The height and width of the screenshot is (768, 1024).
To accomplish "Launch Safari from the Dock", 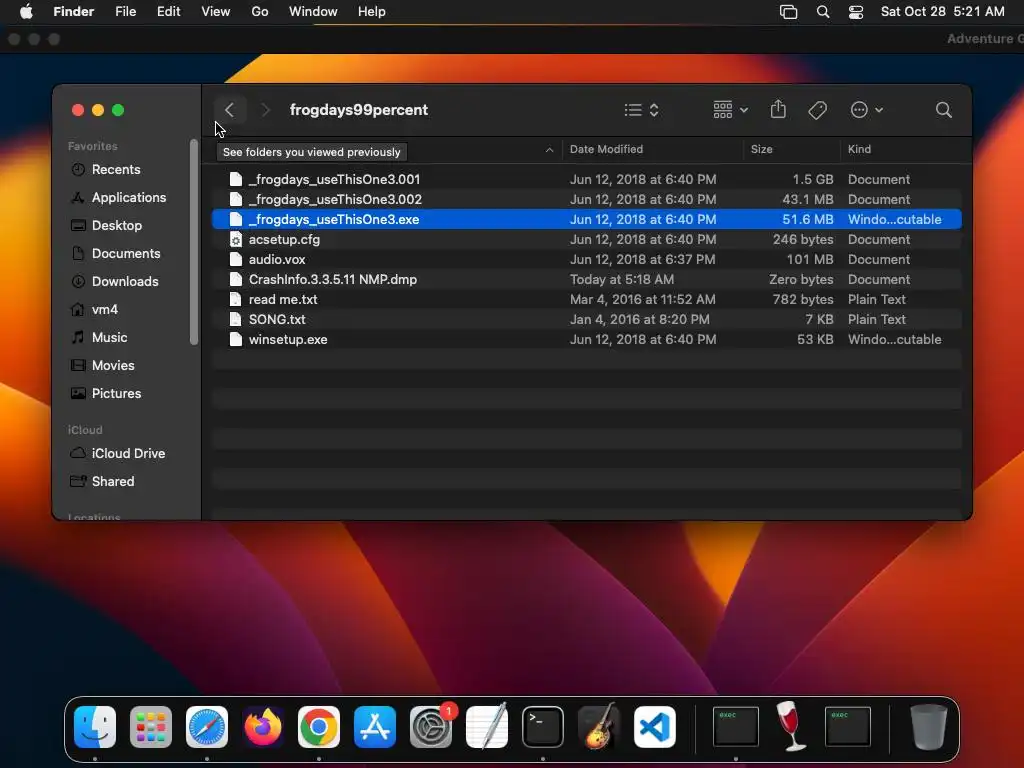I will click(207, 726).
